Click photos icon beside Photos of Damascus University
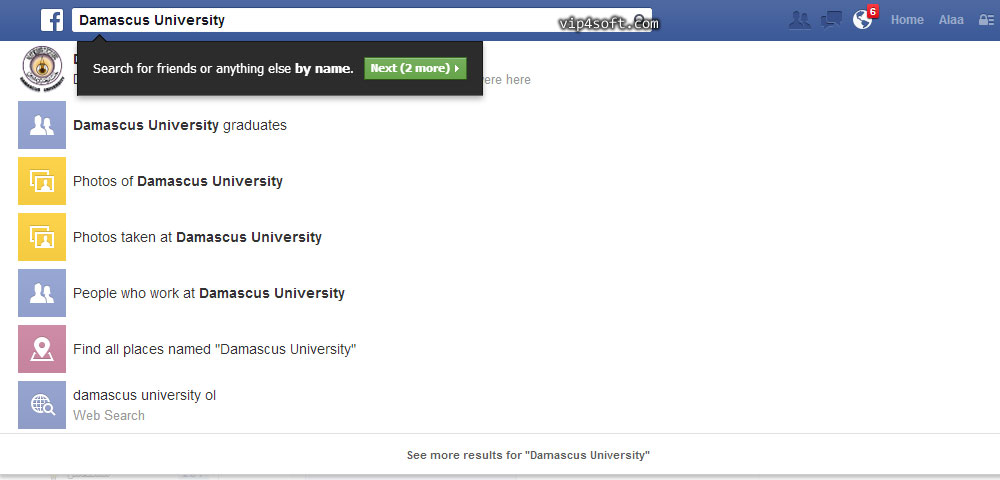1000x480 pixels. (x=42, y=181)
